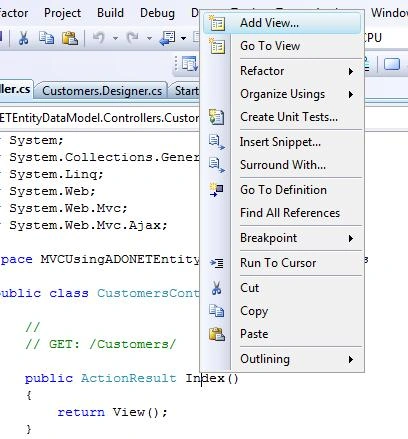This screenshot has height=439, width=408.
Task: Choose Insert Snippet… option
Action: (x=282, y=142)
